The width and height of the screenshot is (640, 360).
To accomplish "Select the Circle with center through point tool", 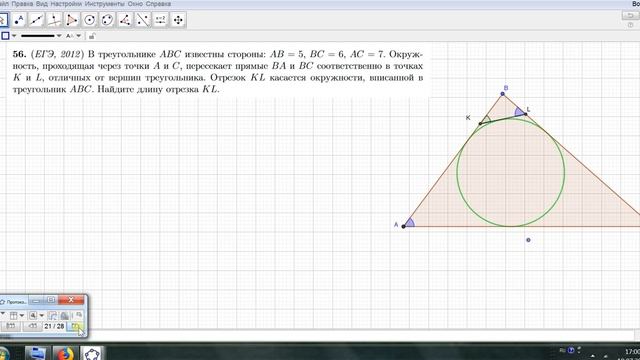I will point(89,20).
